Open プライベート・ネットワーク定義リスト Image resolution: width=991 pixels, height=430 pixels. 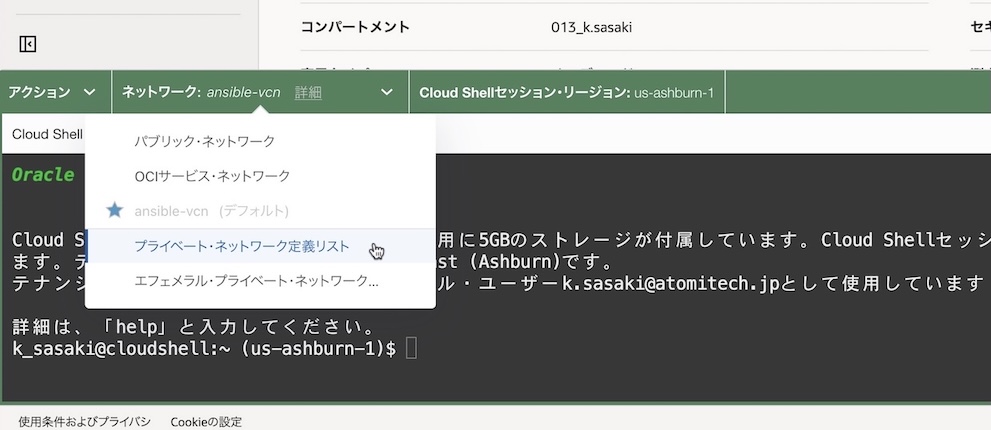tap(260, 246)
